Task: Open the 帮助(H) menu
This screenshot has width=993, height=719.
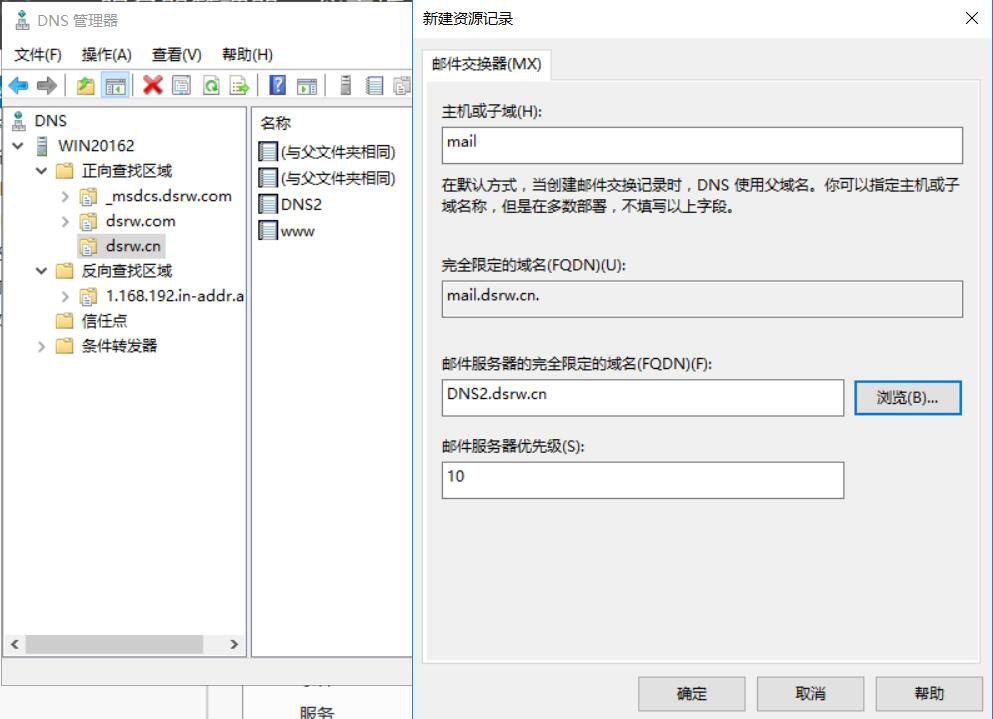Action: (247, 54)
